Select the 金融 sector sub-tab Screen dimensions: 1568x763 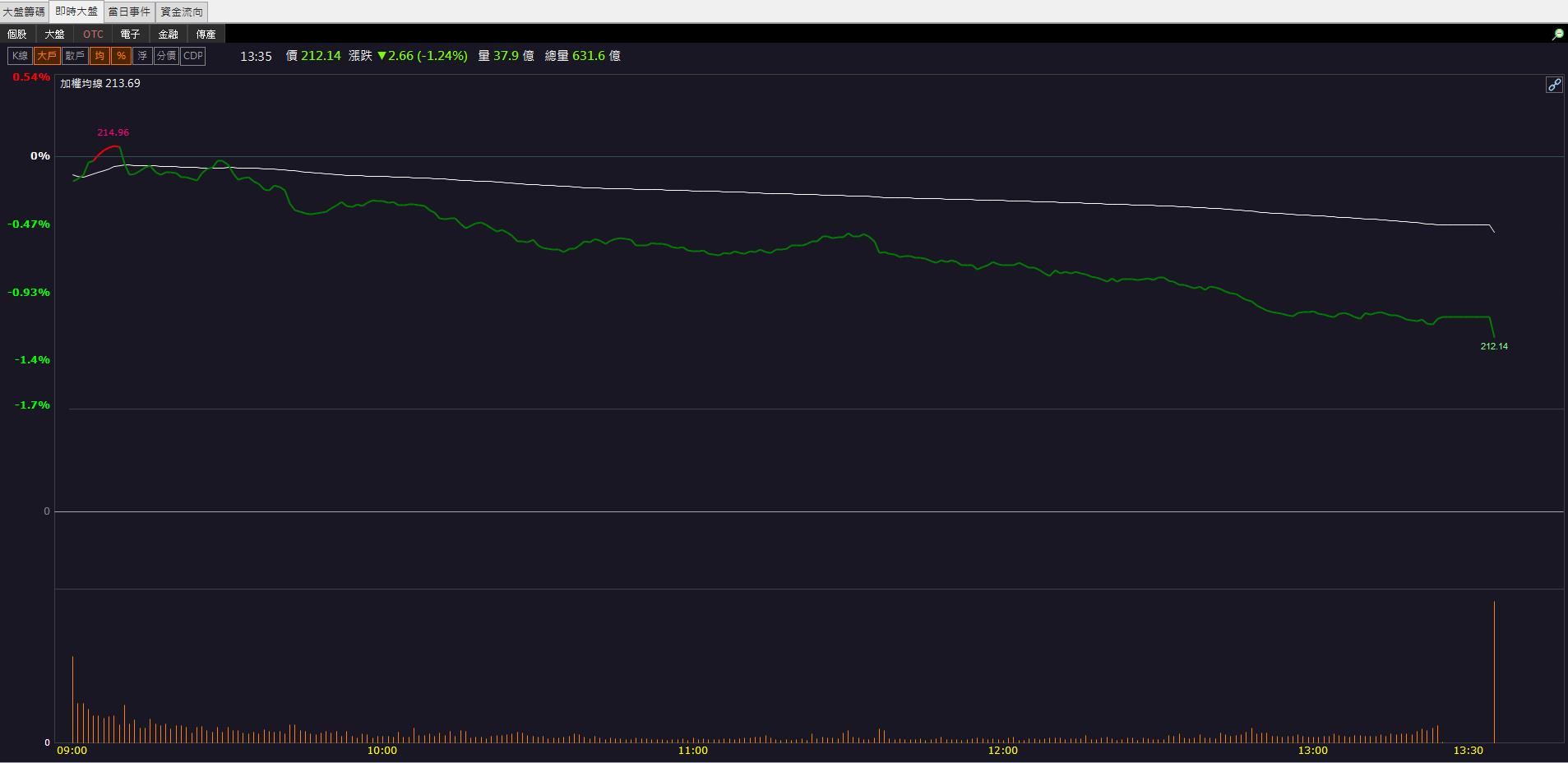168,35
